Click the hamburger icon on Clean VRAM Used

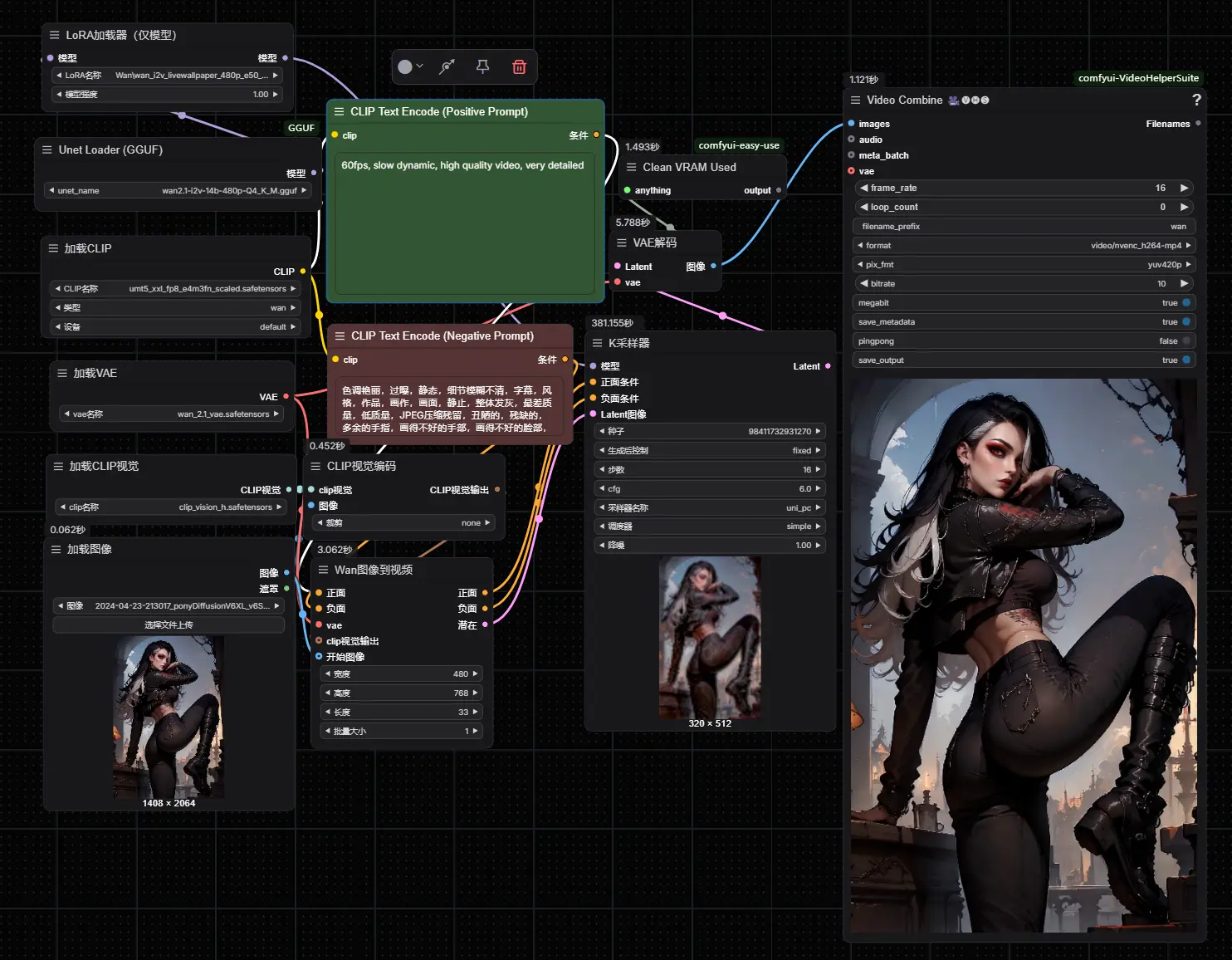632,167
